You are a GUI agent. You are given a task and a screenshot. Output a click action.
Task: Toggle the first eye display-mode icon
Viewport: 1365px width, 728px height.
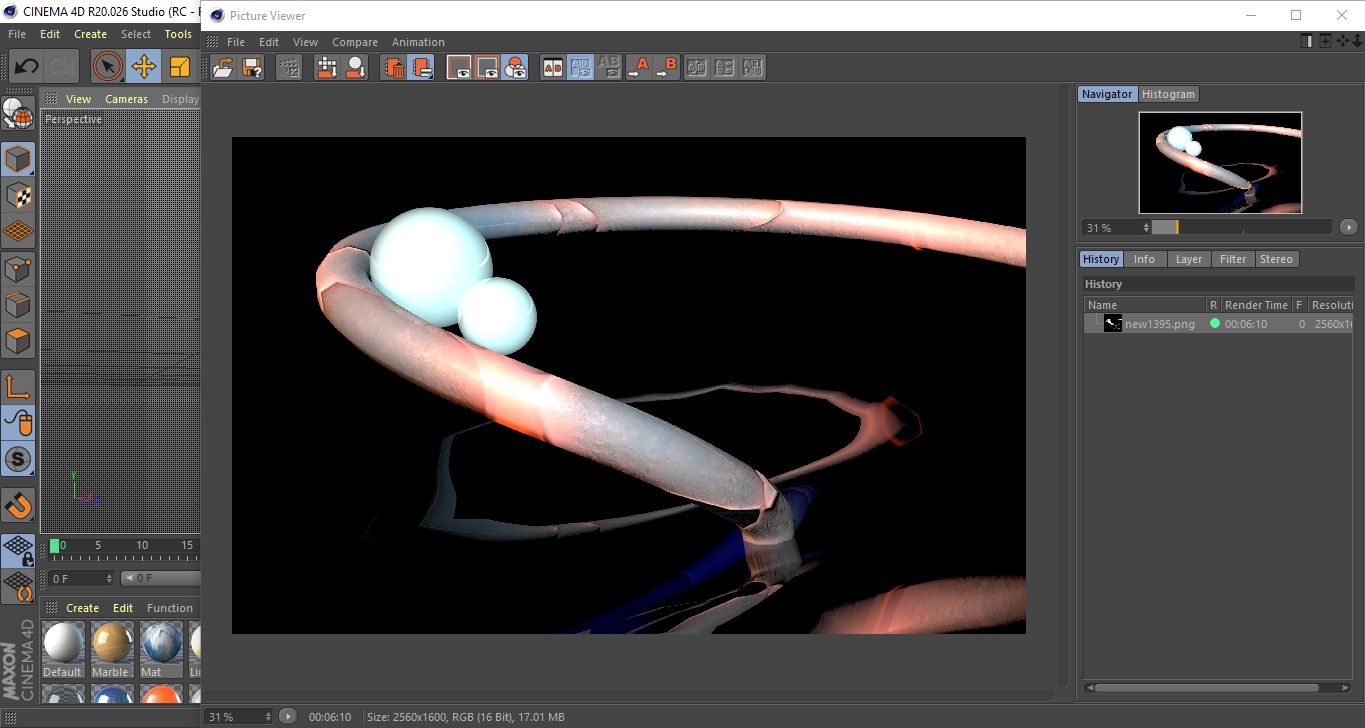tap(459, 67)
